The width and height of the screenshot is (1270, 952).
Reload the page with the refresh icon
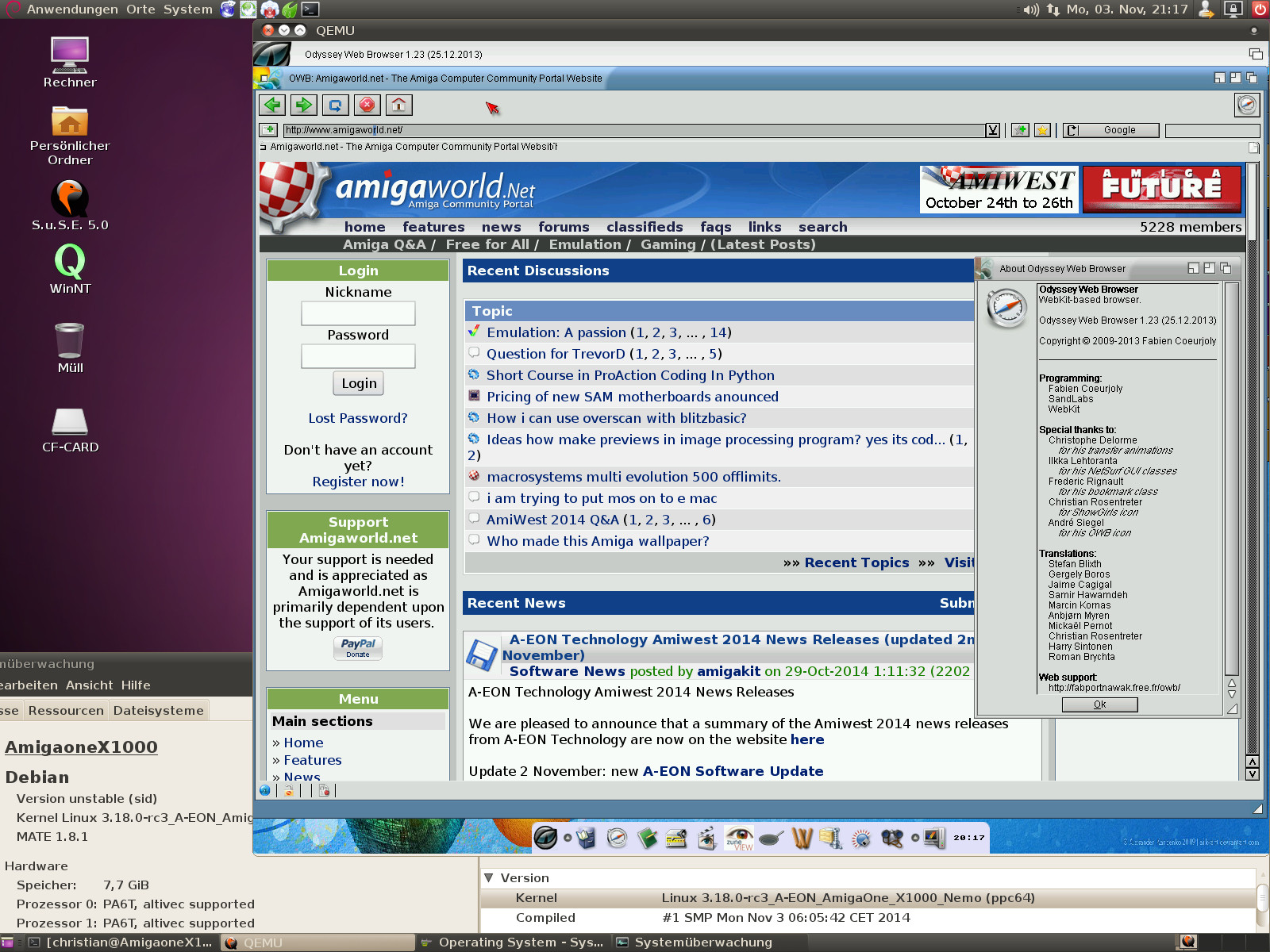(336, 105)
